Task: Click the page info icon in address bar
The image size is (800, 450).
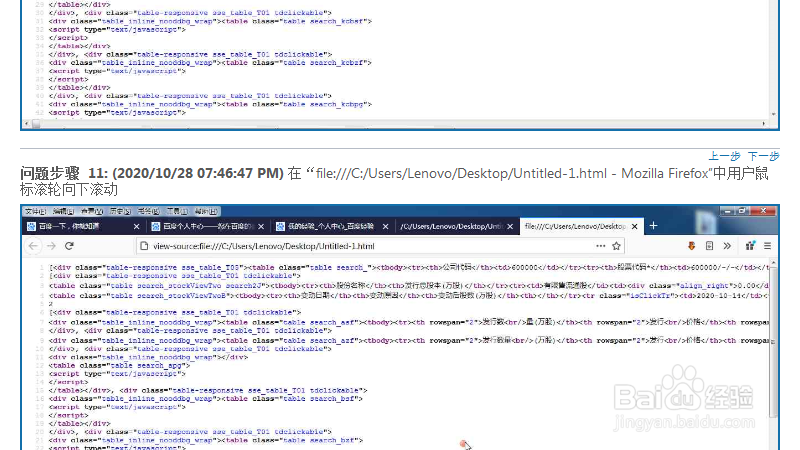Action: [144, 246]
